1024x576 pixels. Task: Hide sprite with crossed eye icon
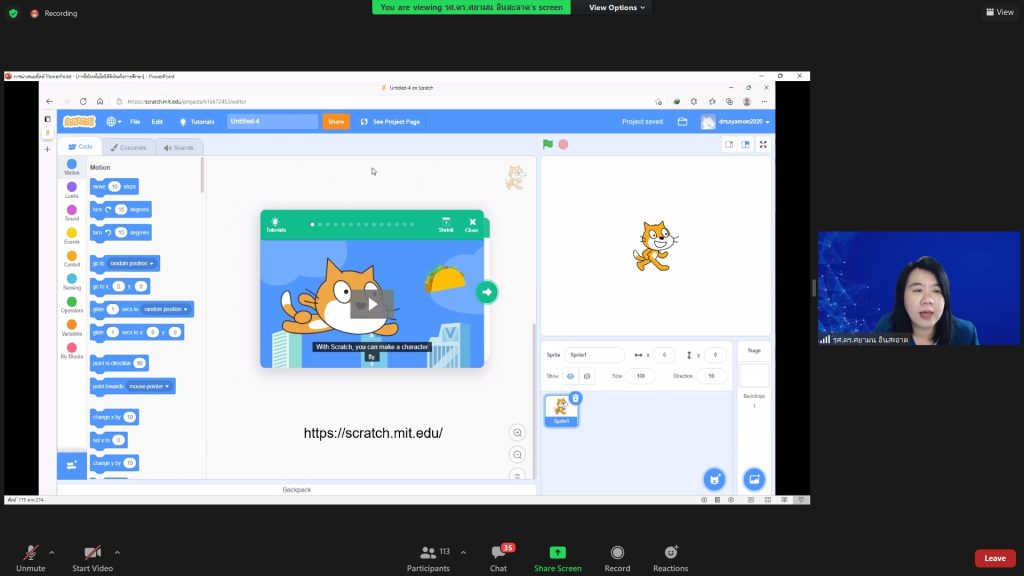(586, 376)
